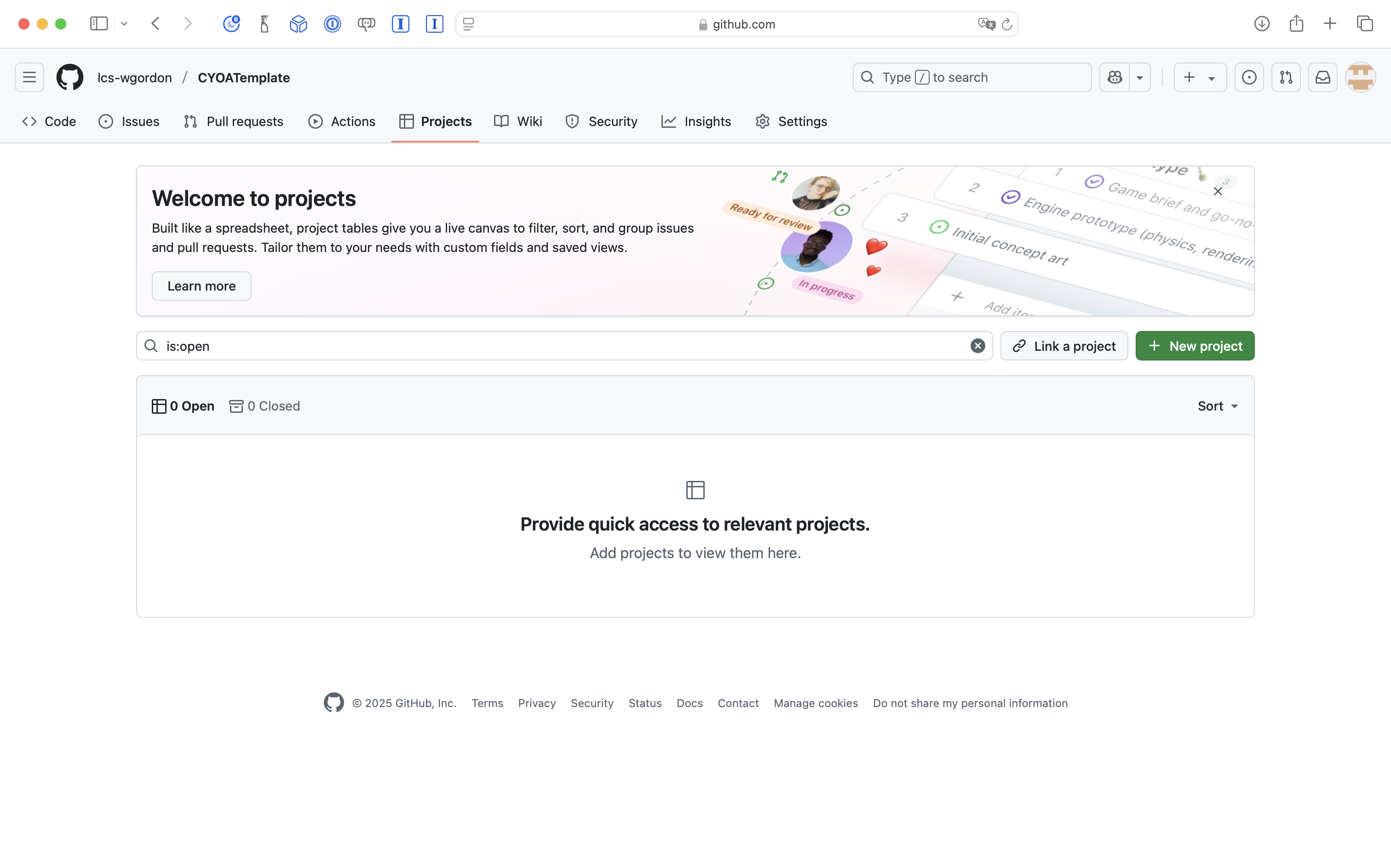Screen dimensions: 1391x868
Task: Expand the Sort dropdown
Action: tap(1218, 406)
